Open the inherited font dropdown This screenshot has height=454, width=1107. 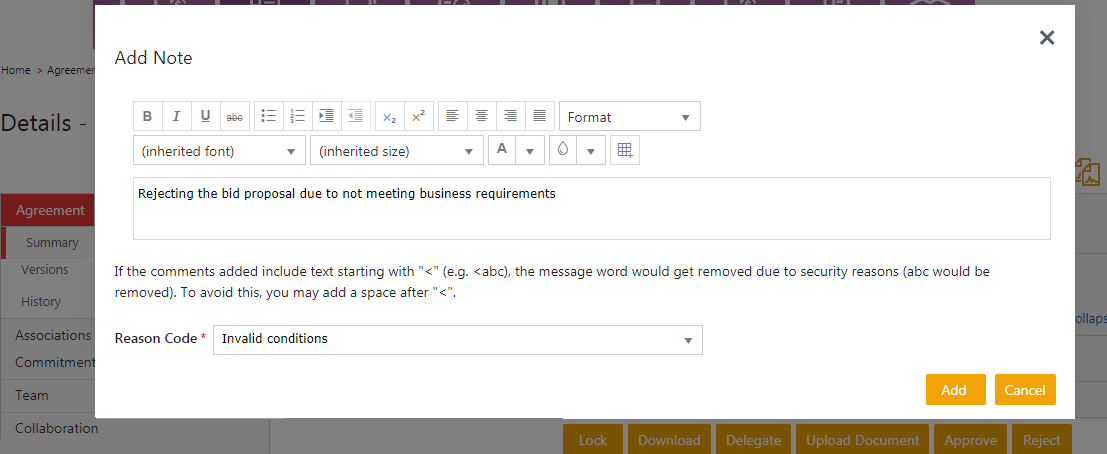click(219, 151)
